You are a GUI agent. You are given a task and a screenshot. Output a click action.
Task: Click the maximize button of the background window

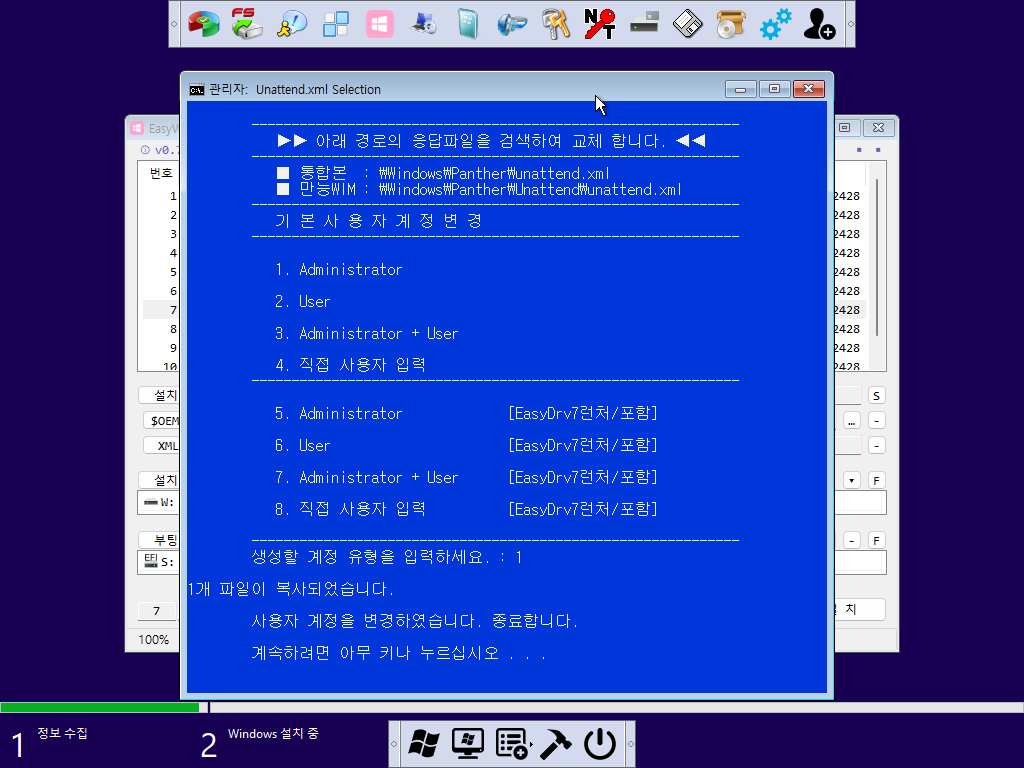click(x=844, y=127)
